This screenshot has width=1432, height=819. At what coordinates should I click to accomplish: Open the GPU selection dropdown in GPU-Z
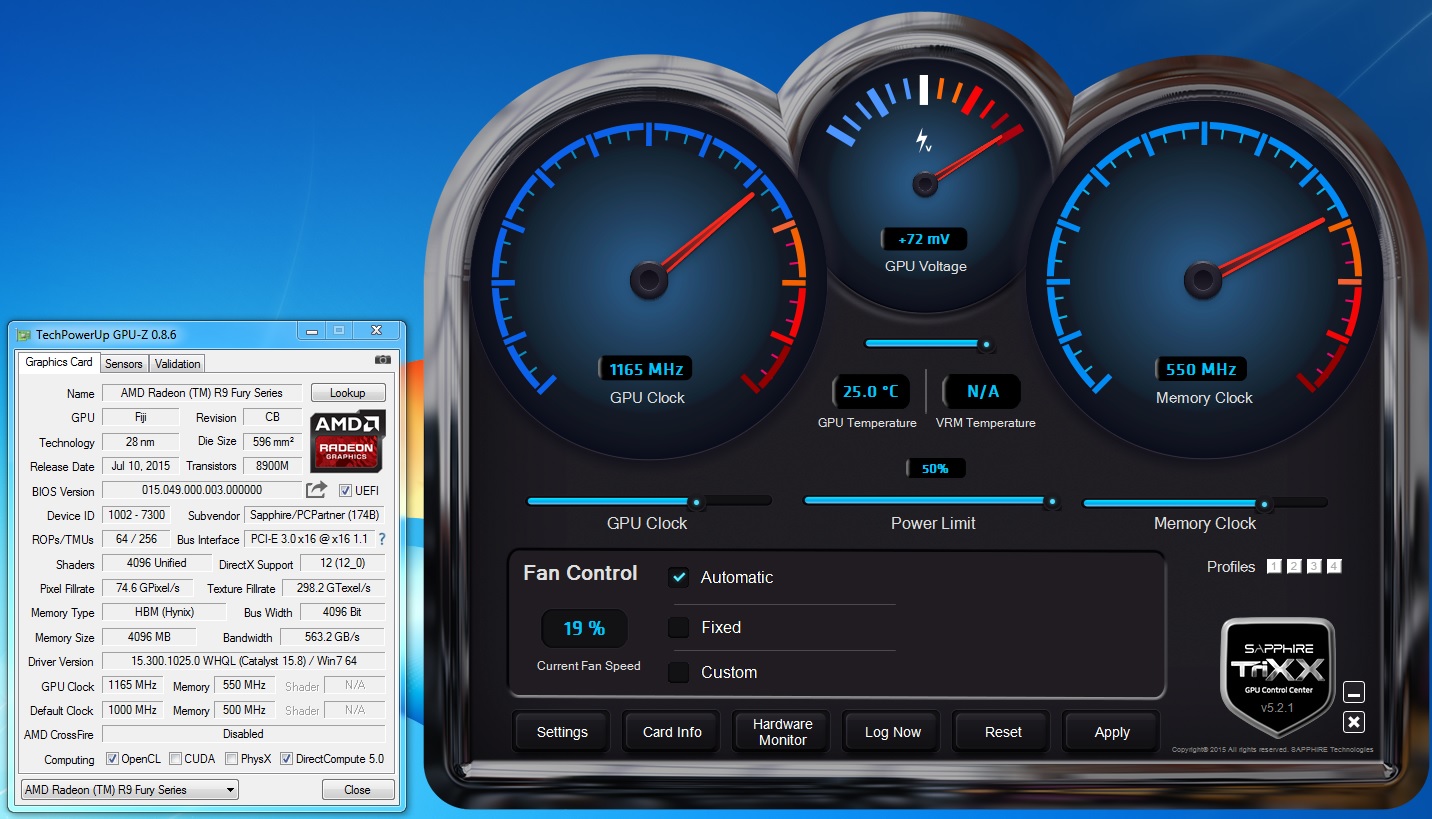tap(130, 790)
